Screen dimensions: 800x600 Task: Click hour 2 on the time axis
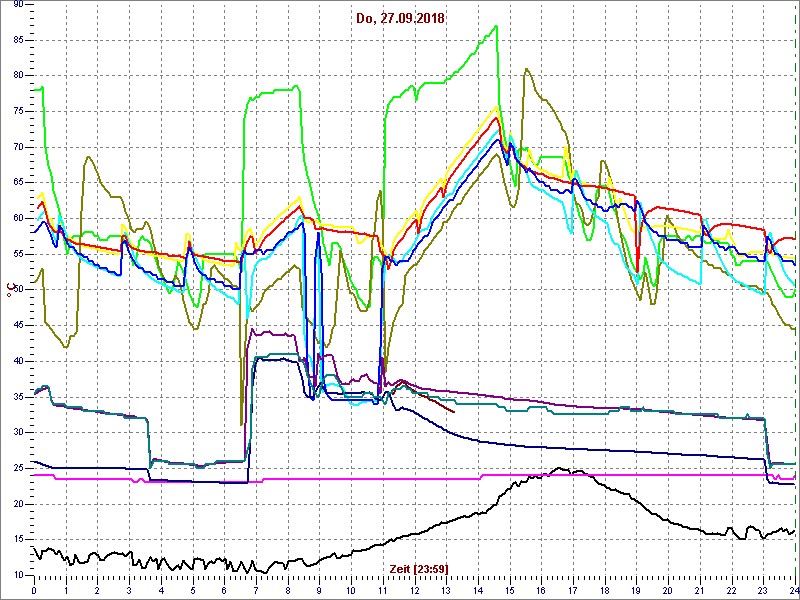97,590
